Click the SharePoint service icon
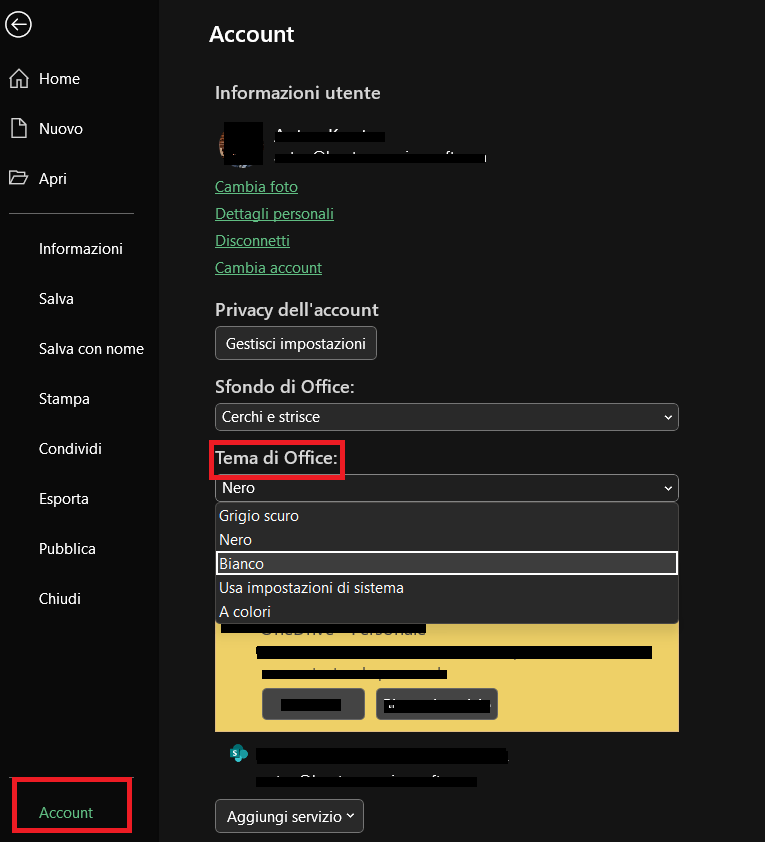 (x=238, y=753)
